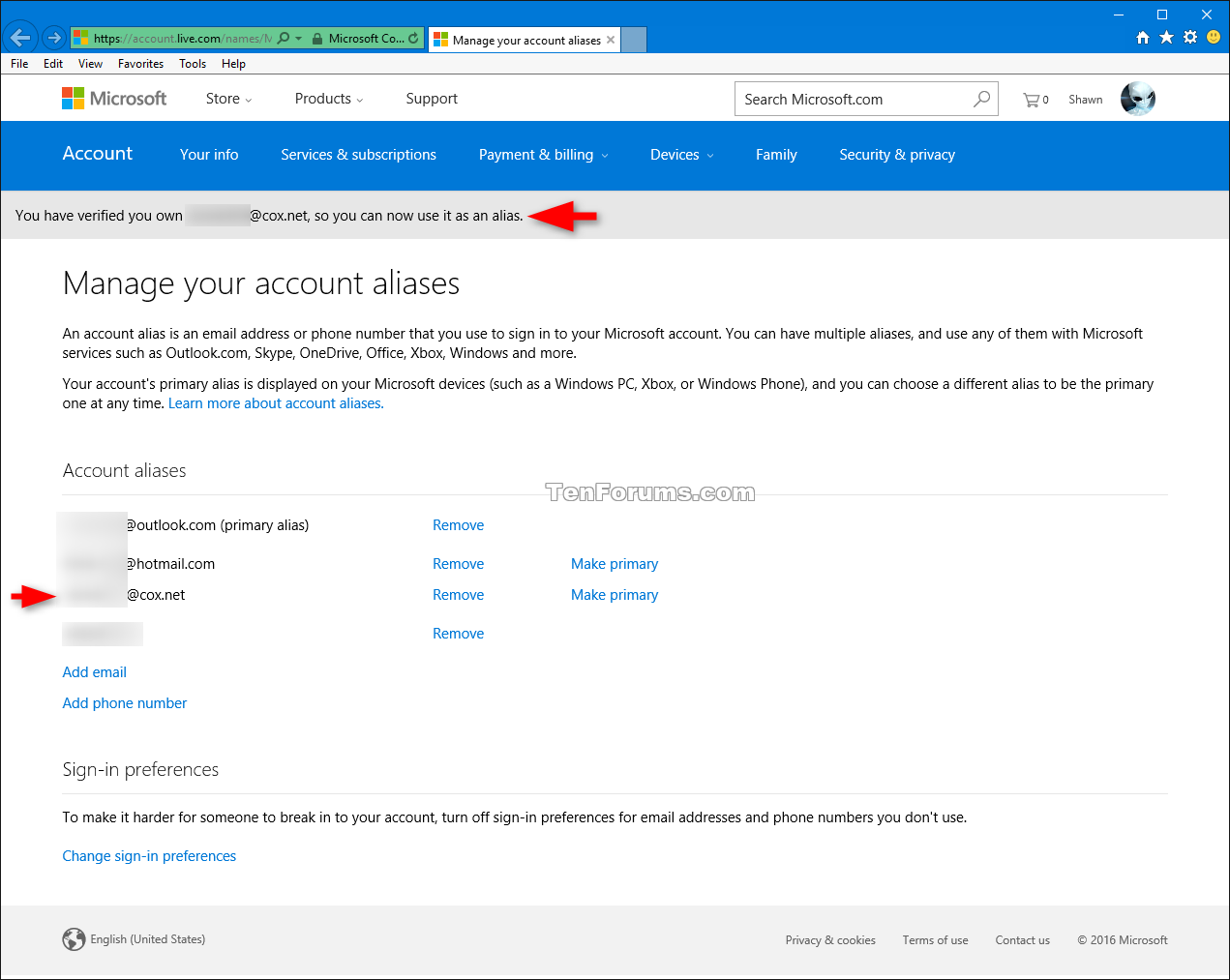Screen dimensions: 1230x980
Task: Open the Edit menu
Action: pos(53,64)
